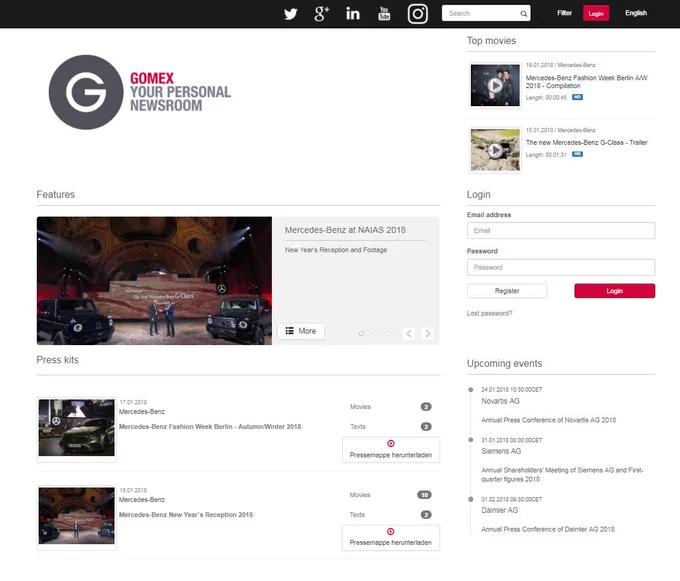This screenshot has height=581, width=680.
Task: Click date 17.01.2018 of Fashion Week kit
Action: pos(133,402)
